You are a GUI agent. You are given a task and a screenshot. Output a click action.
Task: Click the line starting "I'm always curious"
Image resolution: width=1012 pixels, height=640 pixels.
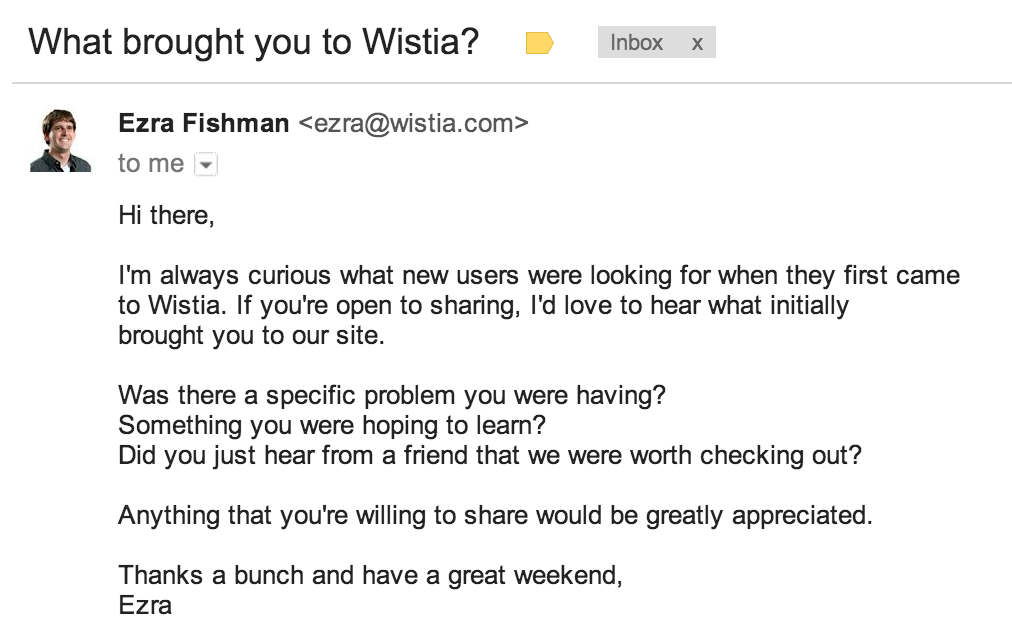click(539, 275)
